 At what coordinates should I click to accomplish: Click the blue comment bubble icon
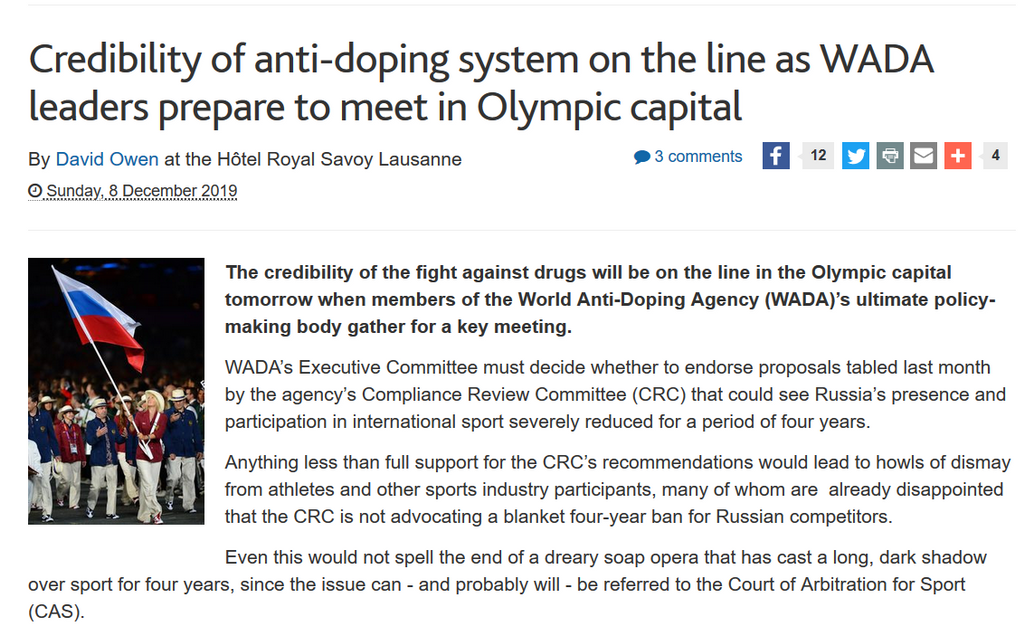642,157
